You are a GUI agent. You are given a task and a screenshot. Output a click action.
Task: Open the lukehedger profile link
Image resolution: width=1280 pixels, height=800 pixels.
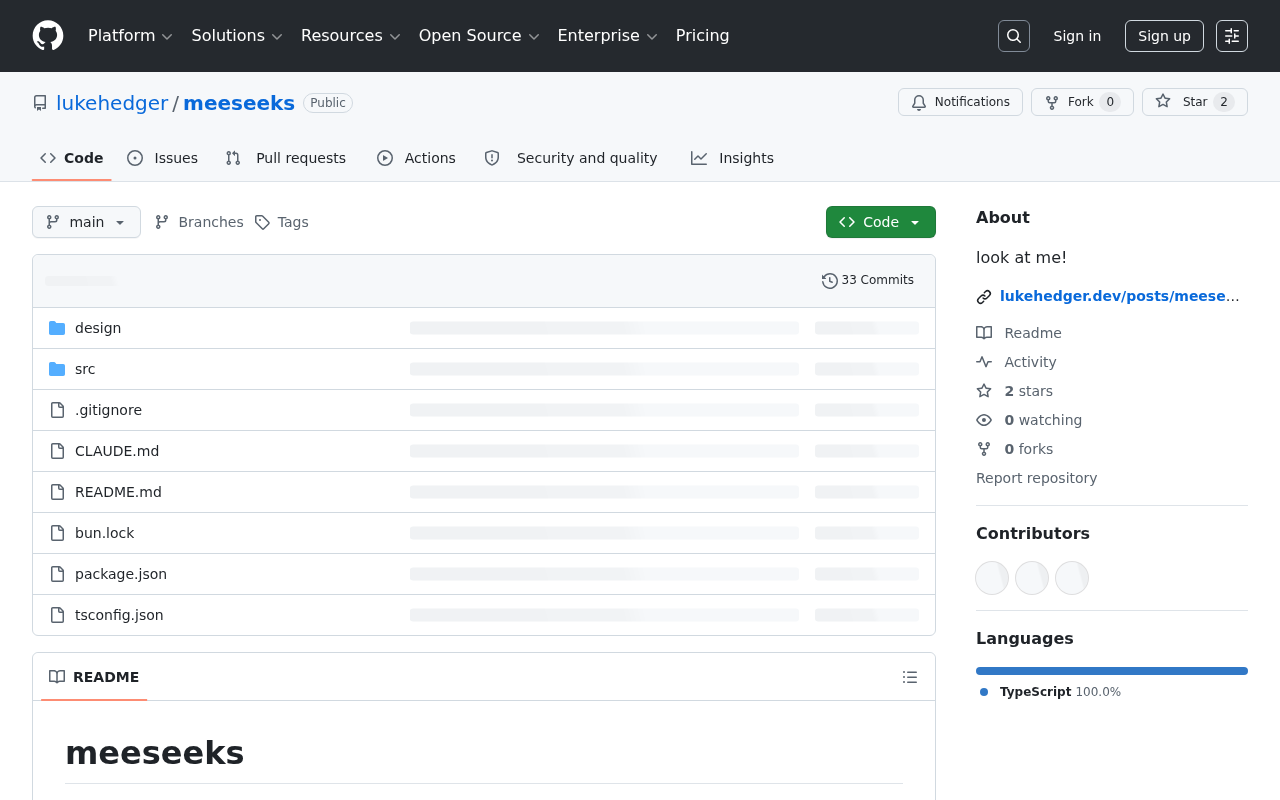(112, 103)
